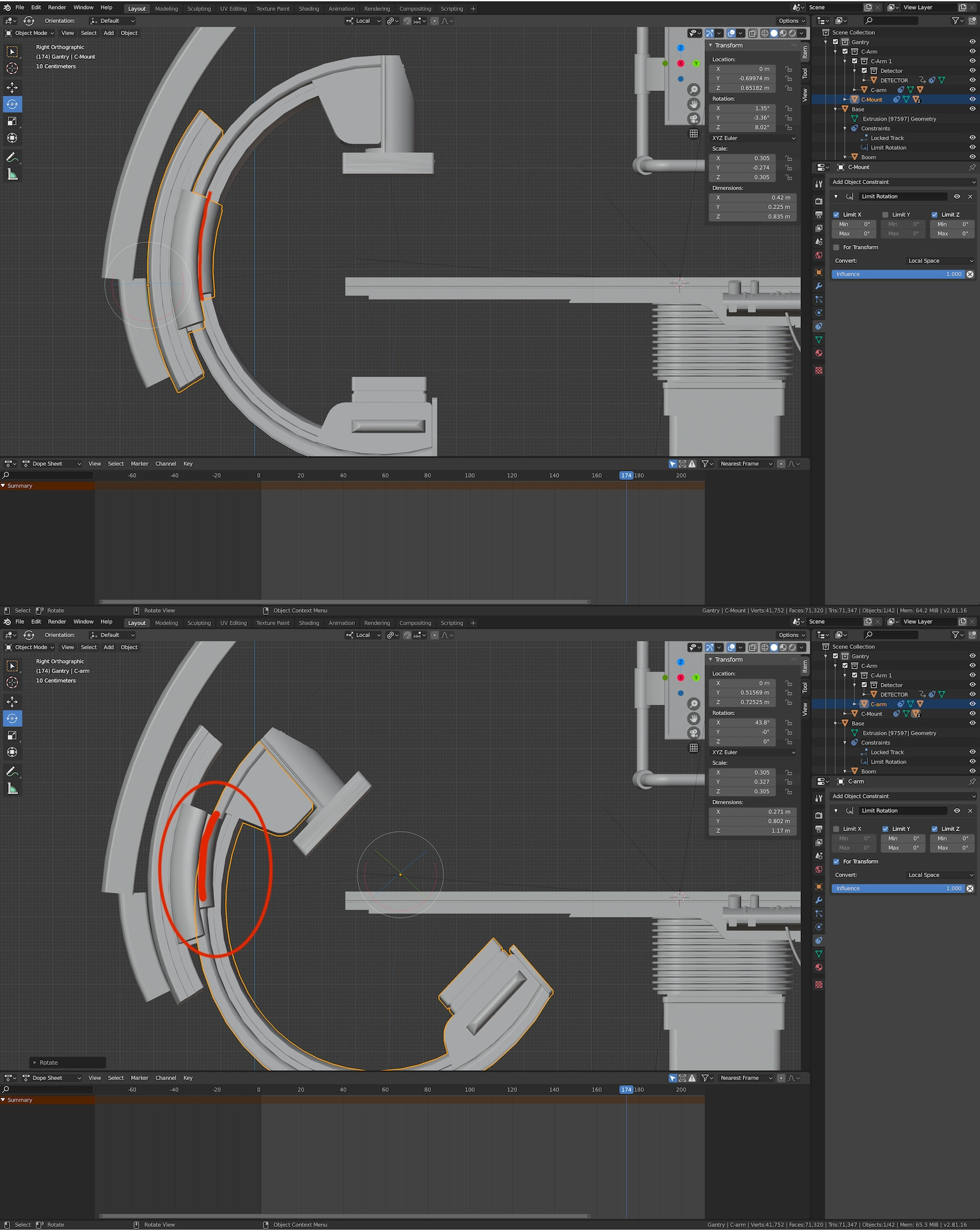Click zoom magnifier gizmo in upper viewport
The width and height of the screenshot is (980, 1231).
(x=693, y=90)
